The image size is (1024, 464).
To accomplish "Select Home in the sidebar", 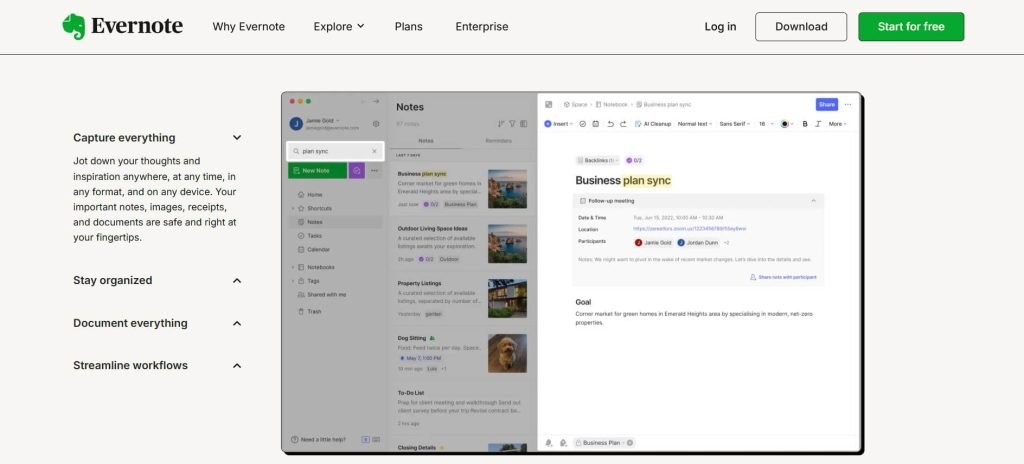I will tap(310, 195).
